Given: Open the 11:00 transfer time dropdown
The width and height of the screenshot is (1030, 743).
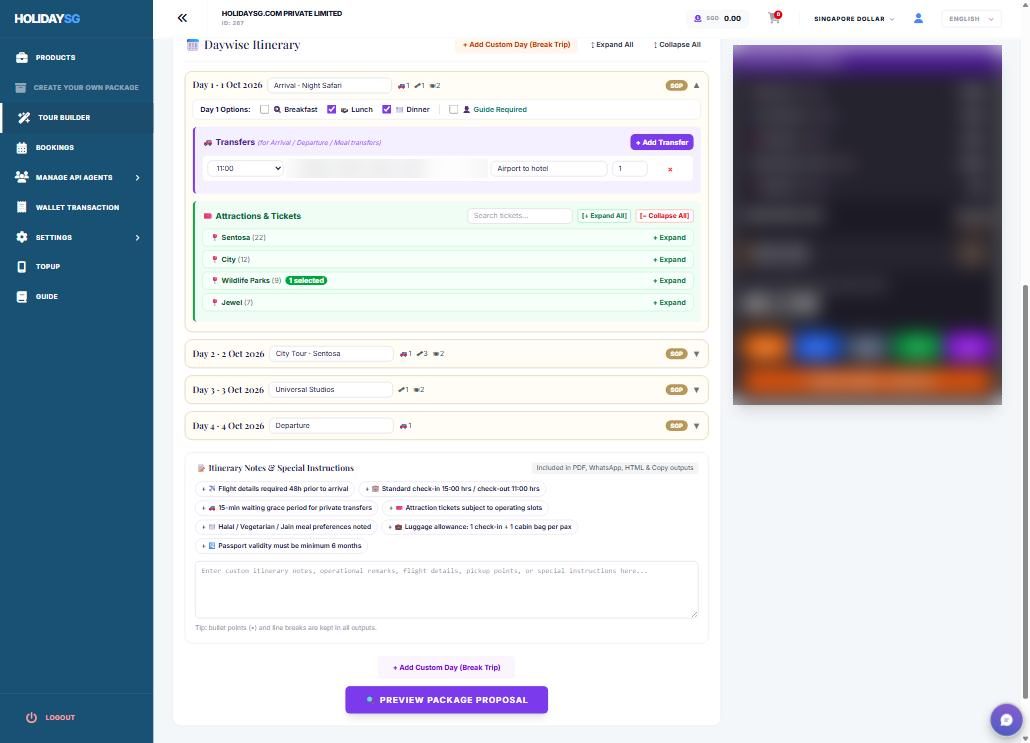Looking at the screenshot, I should point(245,169).
